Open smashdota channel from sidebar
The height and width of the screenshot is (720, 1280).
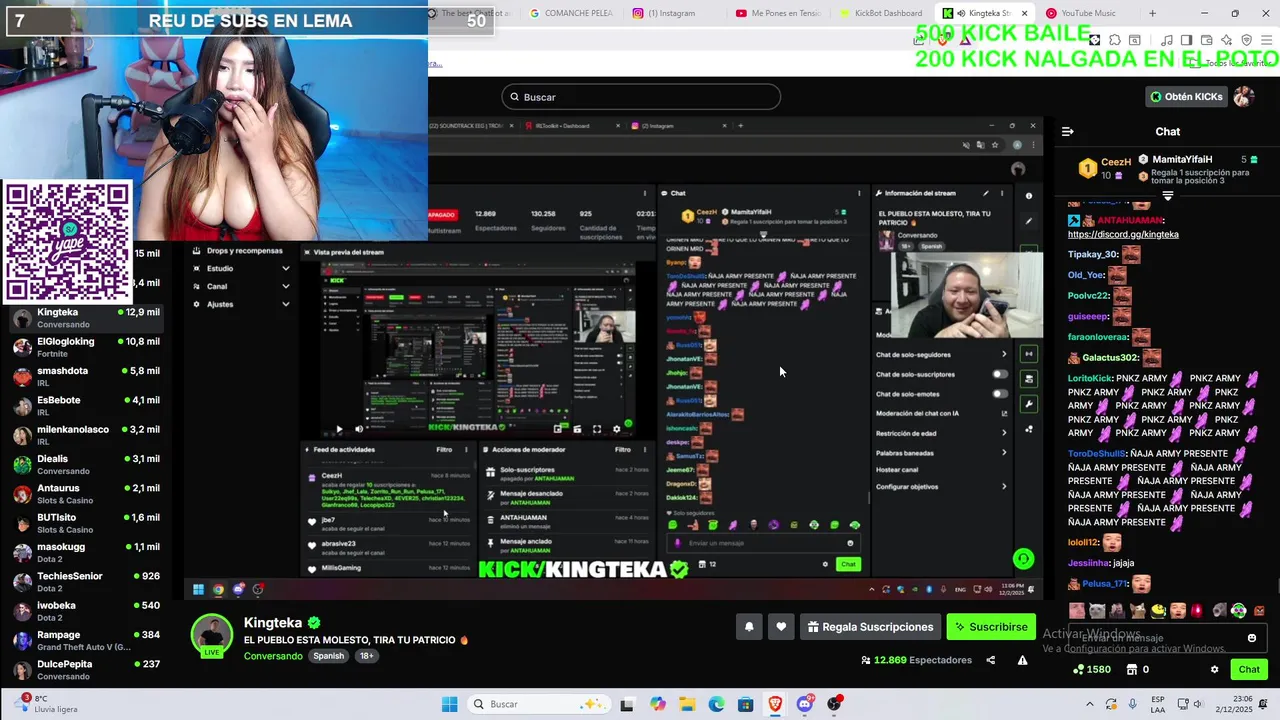[85, 376]
